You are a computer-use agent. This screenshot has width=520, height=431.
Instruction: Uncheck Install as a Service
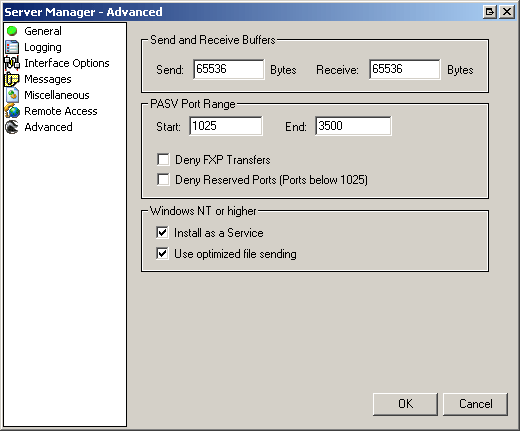coord(162,232)
